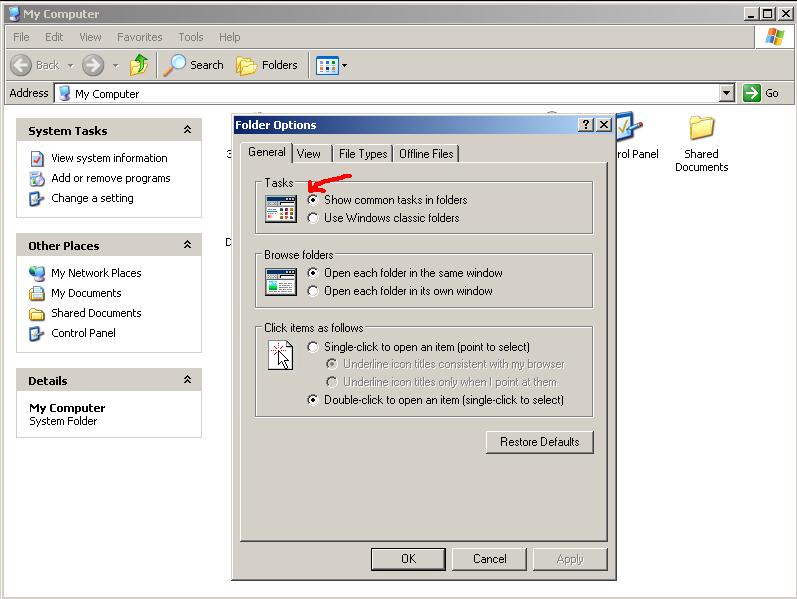Click the Windows flag logo
Screen dimensions: 797x599
tap(775, 37)
